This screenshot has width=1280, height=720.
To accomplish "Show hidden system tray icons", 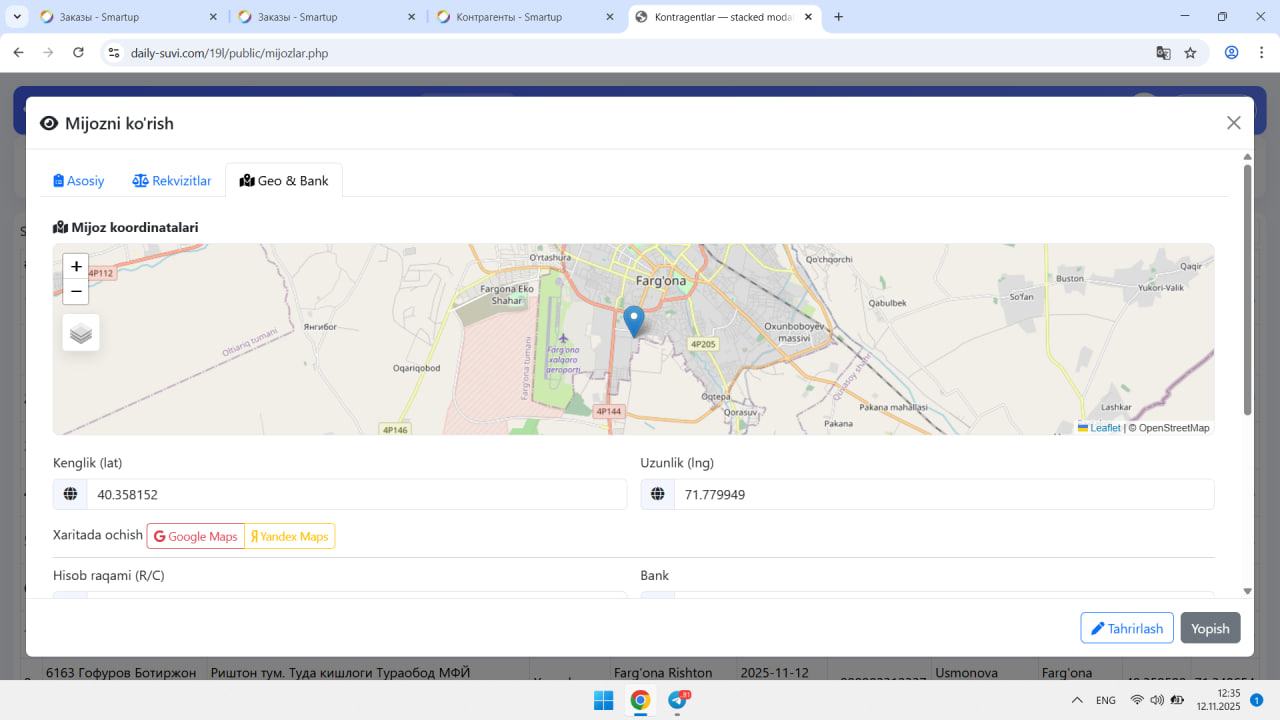I will 1077,700.
